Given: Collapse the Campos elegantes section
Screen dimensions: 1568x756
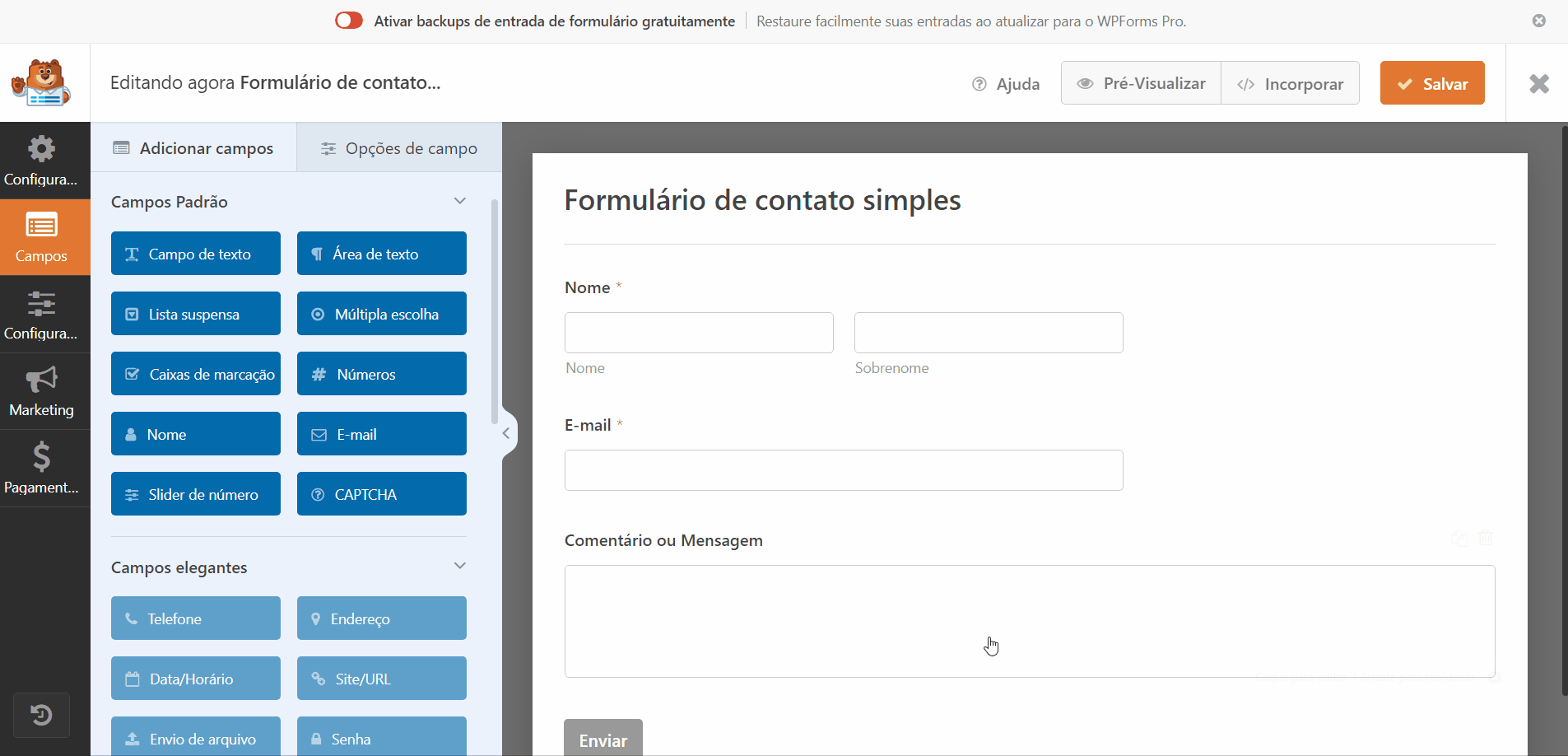Looking at the screenshot, I should (x=460, y=566).
